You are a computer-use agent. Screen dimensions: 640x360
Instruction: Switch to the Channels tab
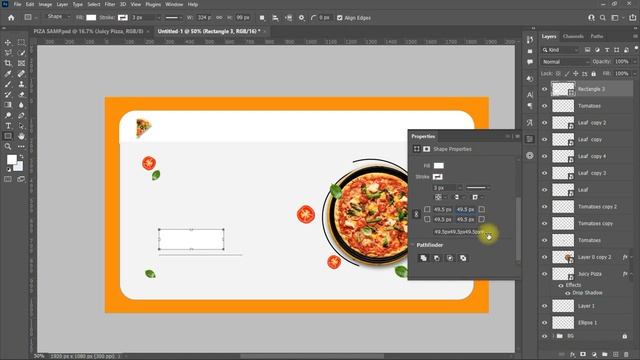coord(573,36)
